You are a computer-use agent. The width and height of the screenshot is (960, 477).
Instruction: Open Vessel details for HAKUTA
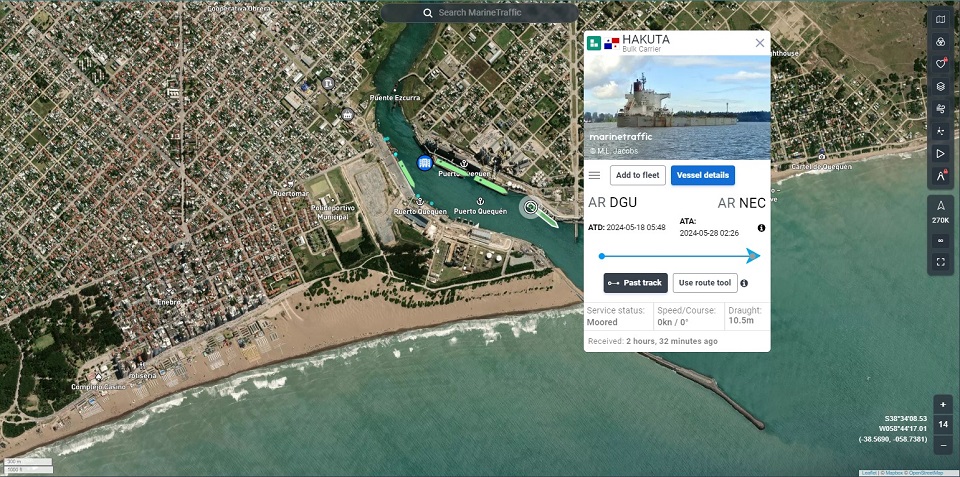point(703,176)
